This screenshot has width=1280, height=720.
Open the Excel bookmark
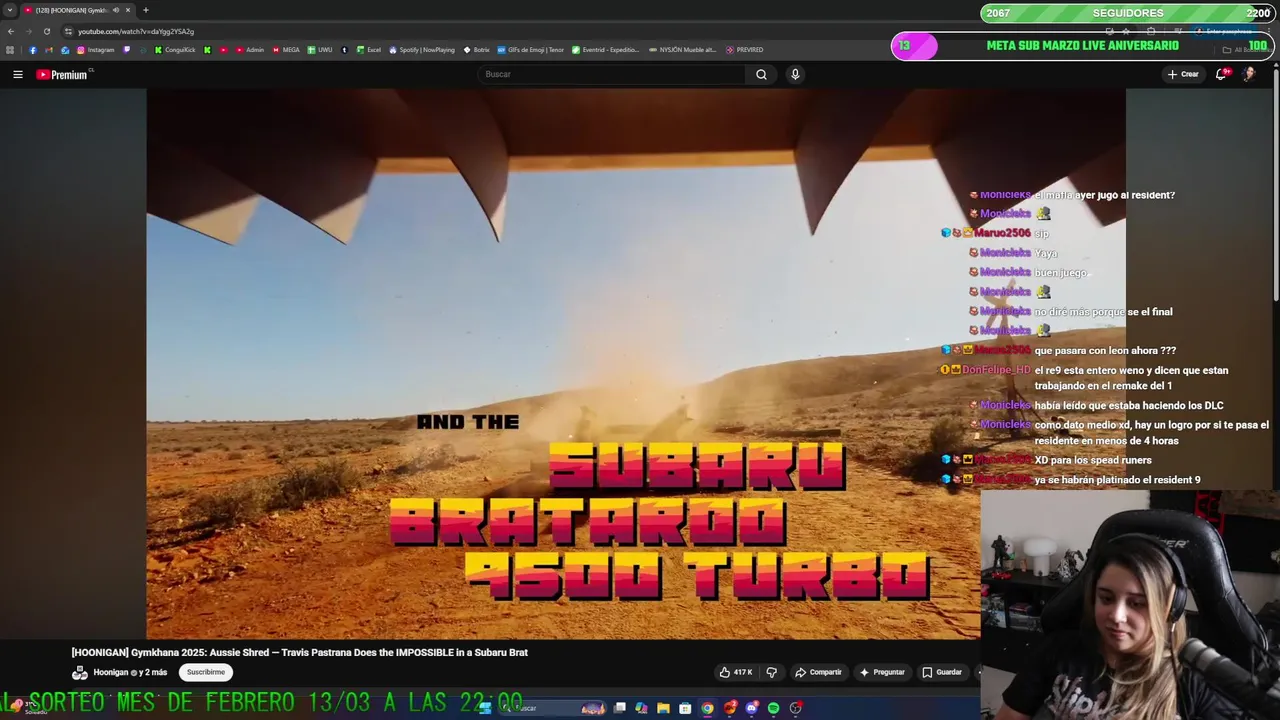point(369,50)
